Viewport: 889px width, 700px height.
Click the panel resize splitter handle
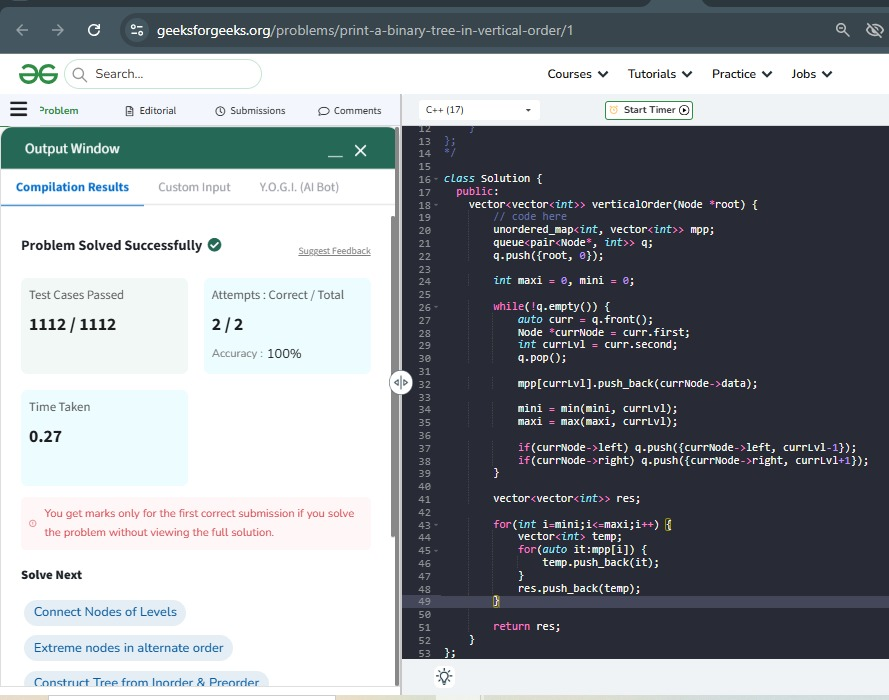[x=401, y=383]
